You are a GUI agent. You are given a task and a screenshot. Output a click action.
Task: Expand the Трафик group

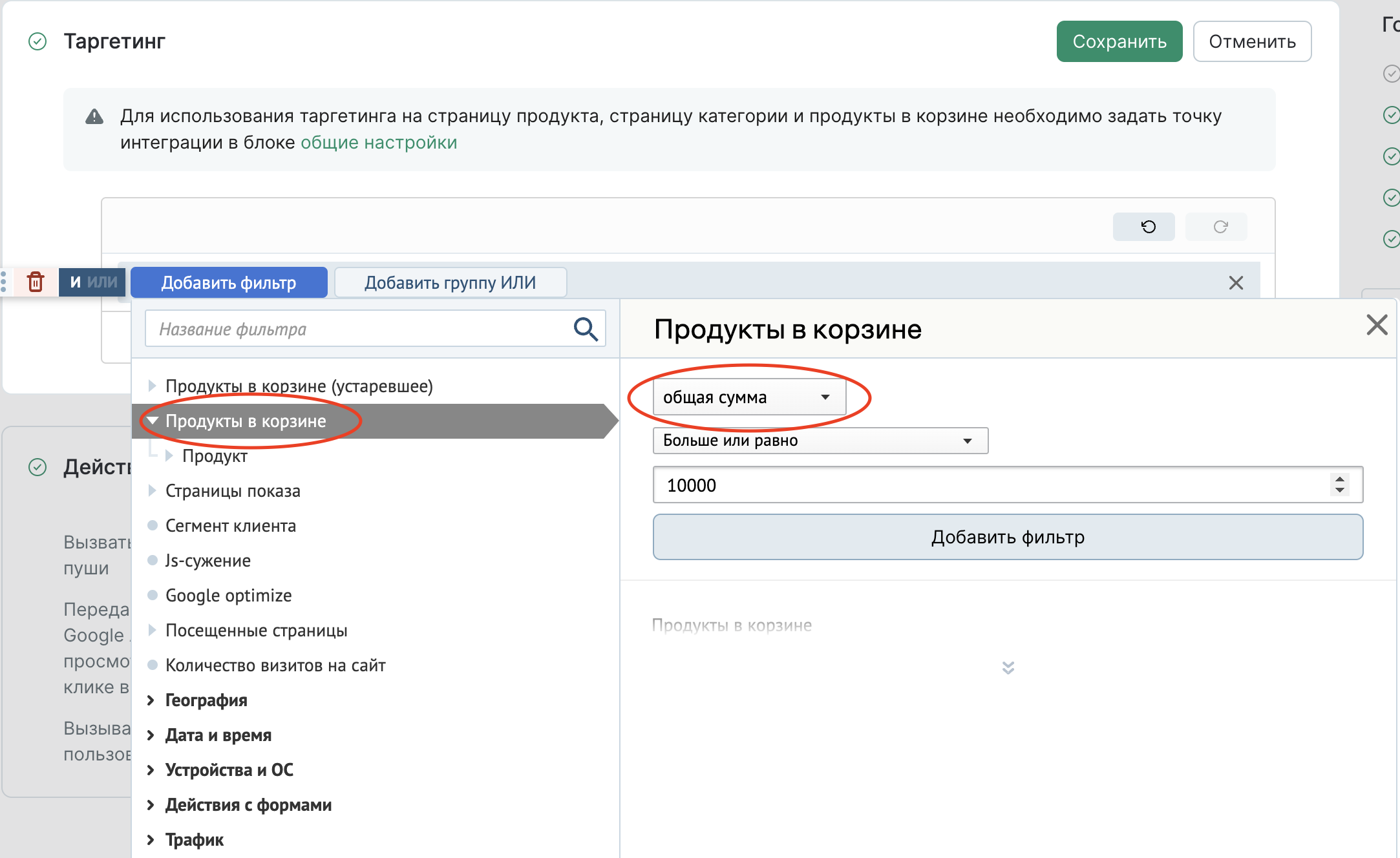(151, 839)
